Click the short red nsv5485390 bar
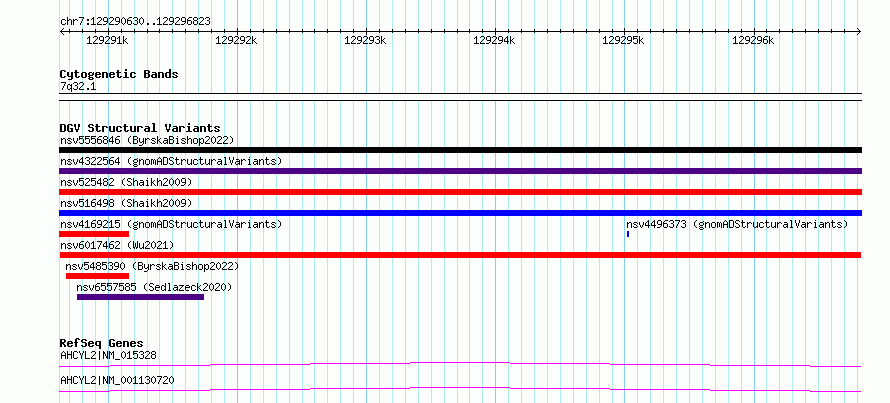Viewport: 890px width, 403px height. tap(98, 276)
